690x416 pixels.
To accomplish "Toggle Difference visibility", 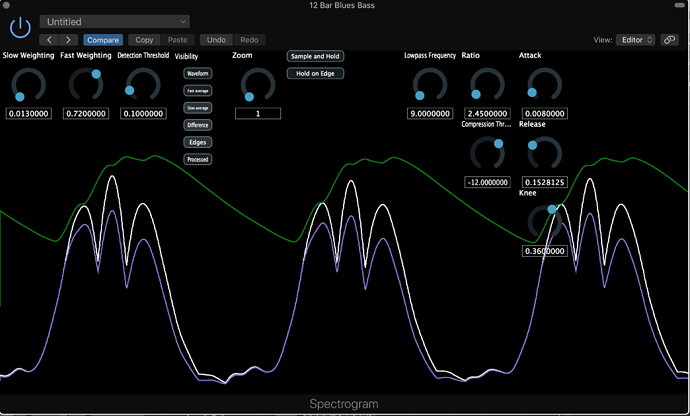I will point(198,125).
